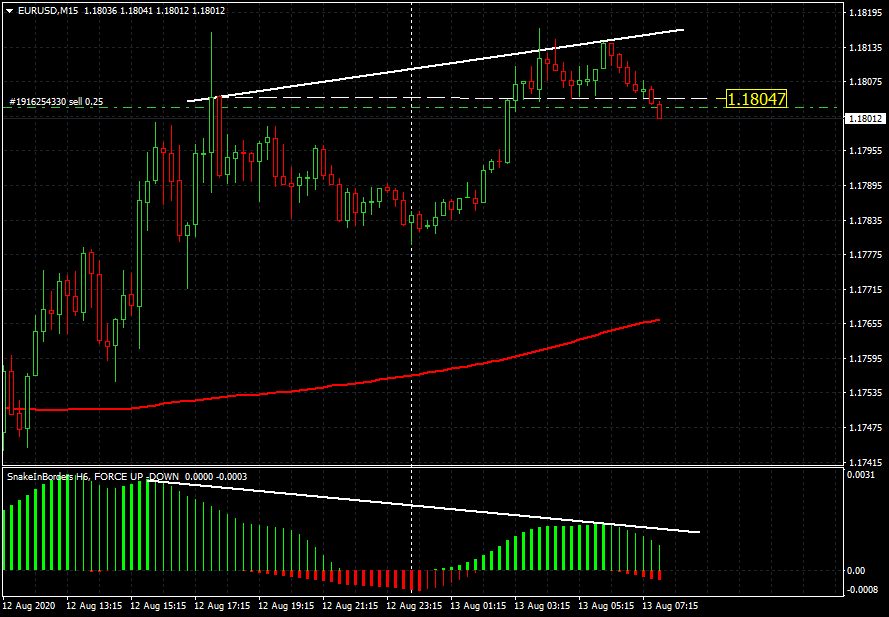
Task: Click the 13 Aug 07:15 time label
Action: (671, 606)
